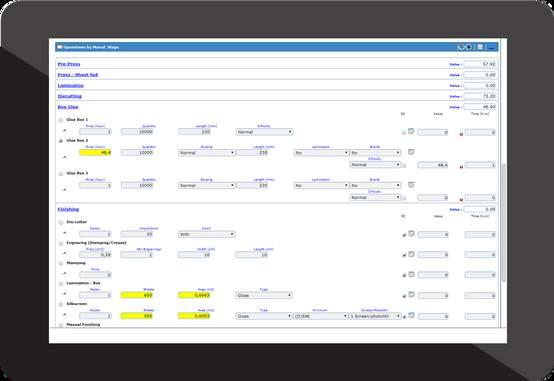
Task: Open the Lamination - Box Type dropdown showing Gloss
Action: tap(264, 295)
